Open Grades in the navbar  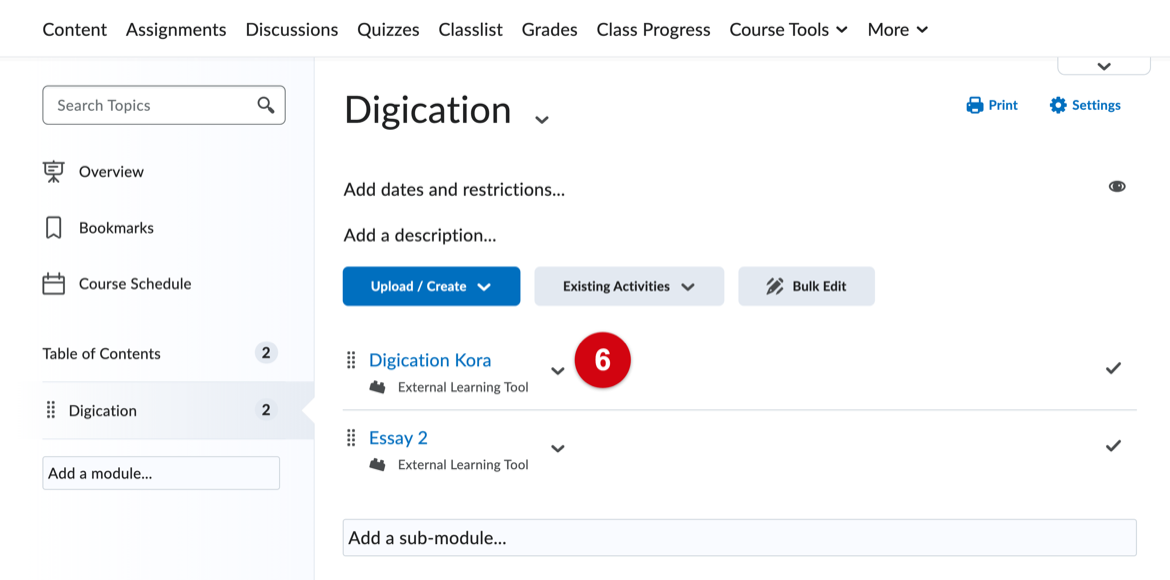[550, 30]
